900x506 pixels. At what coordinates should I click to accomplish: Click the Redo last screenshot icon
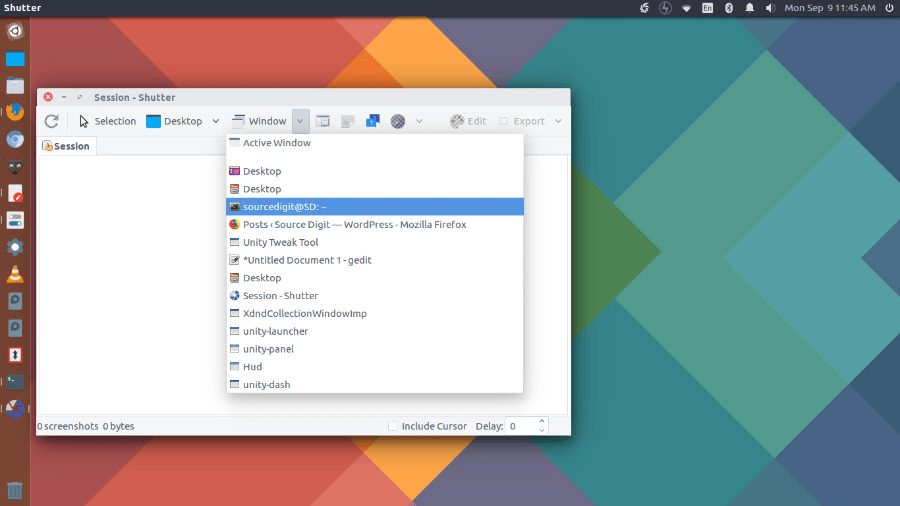[52, 121]
